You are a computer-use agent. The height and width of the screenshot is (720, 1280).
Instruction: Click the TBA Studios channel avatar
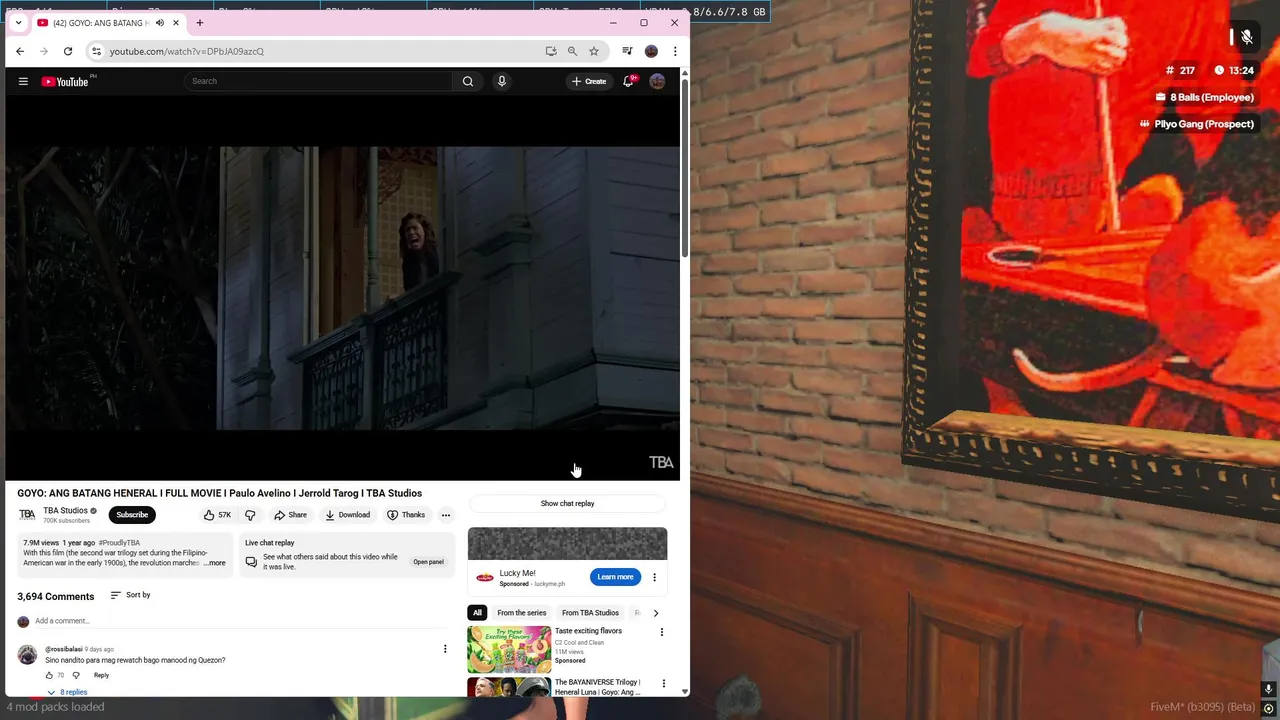tap(27, 514)
